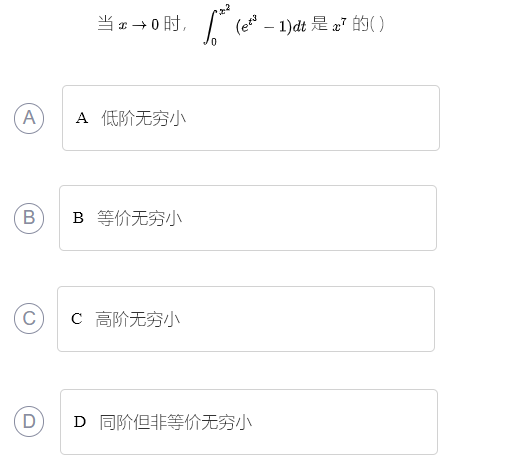524x472 pixels.
Task: Select the circled A radio button
Action: 29,118
